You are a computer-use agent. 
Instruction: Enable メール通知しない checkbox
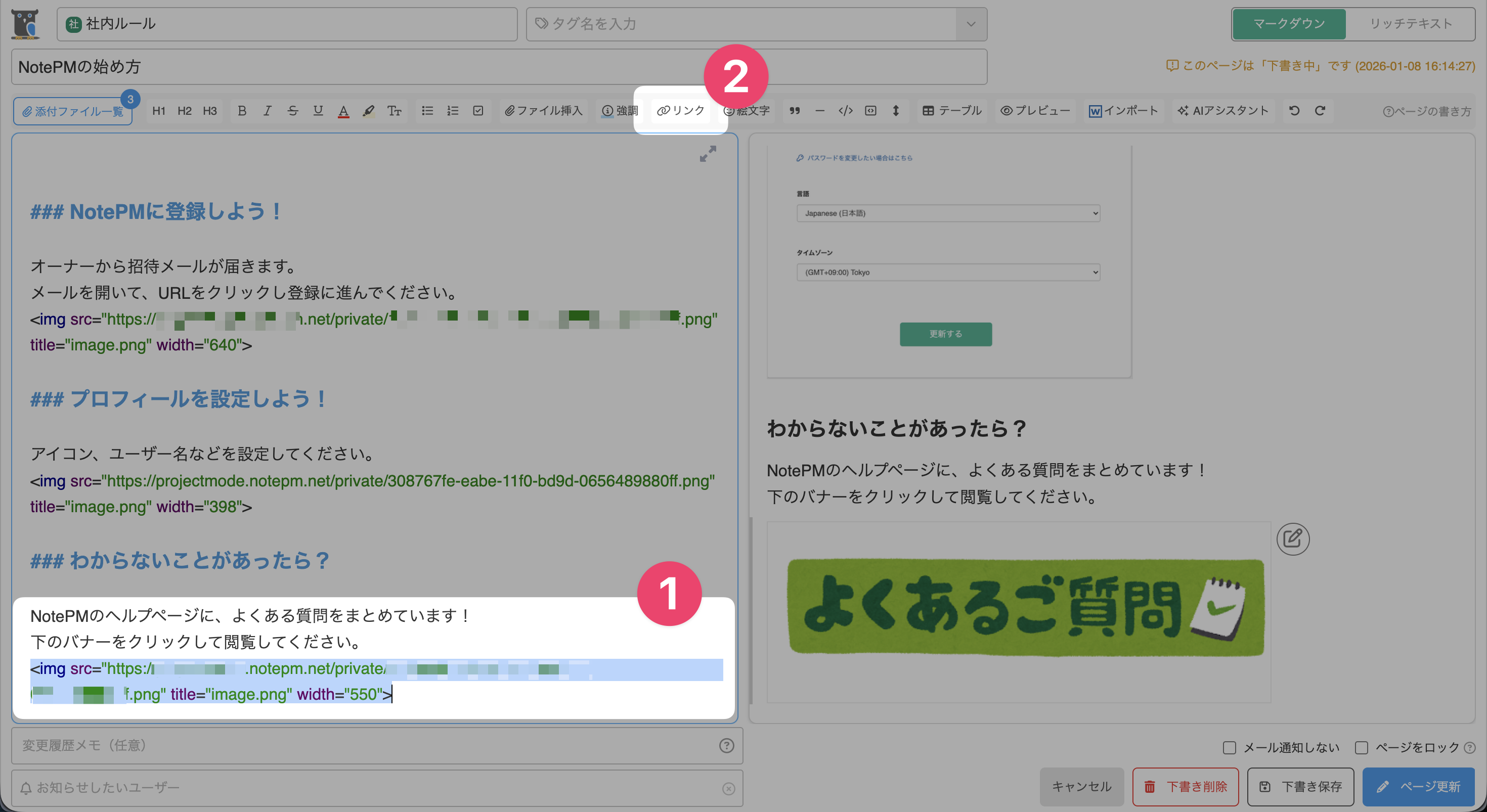(1229, 747)
